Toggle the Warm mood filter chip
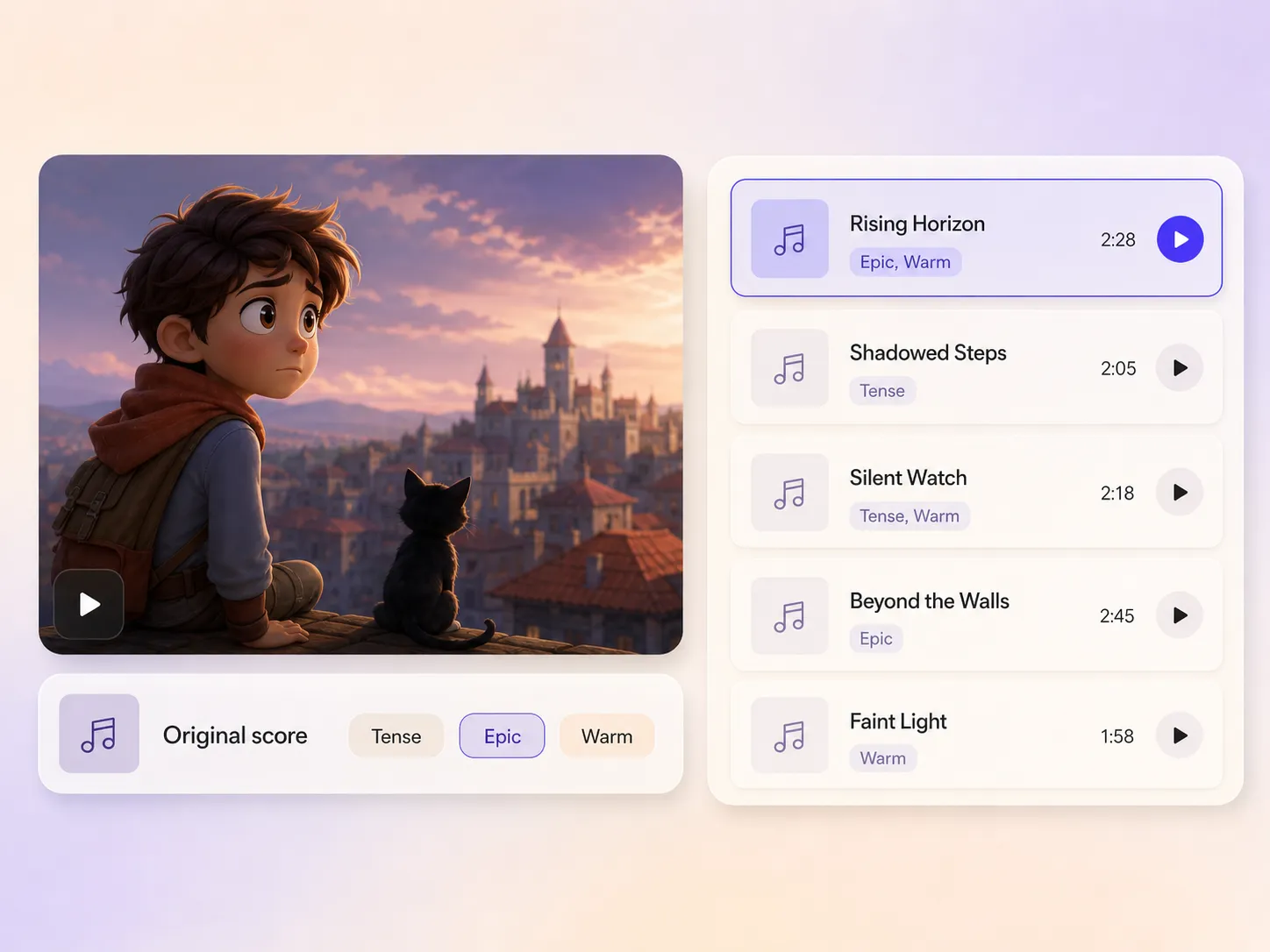 [x=607, y=736]
